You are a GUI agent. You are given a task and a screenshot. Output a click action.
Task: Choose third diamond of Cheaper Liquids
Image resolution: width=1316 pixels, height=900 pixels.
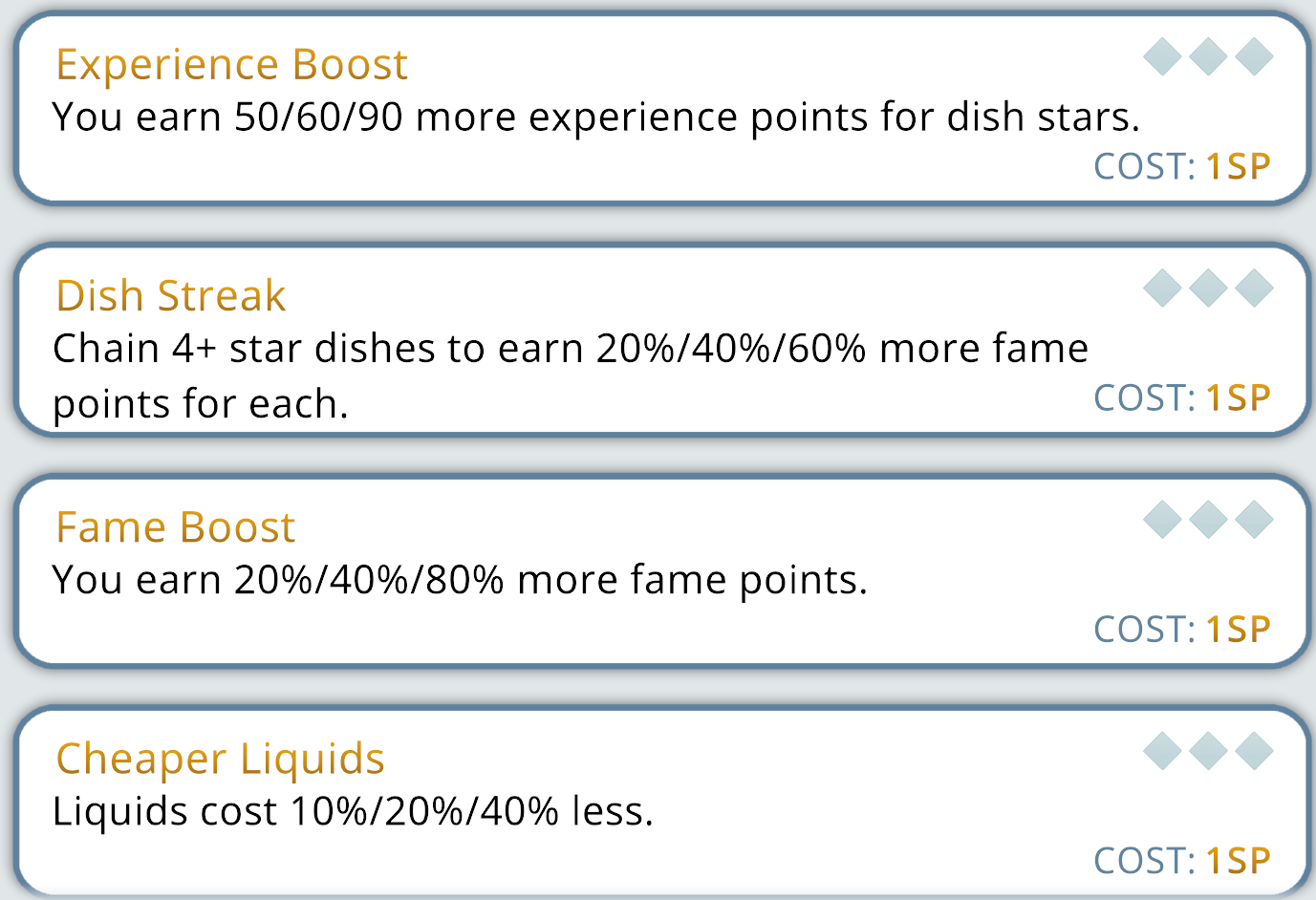pyautogui.click(x=1254, y=751)
